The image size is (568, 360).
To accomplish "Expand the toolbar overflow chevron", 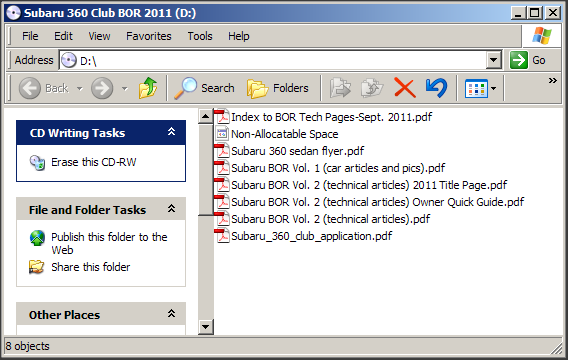I will 552,80.
